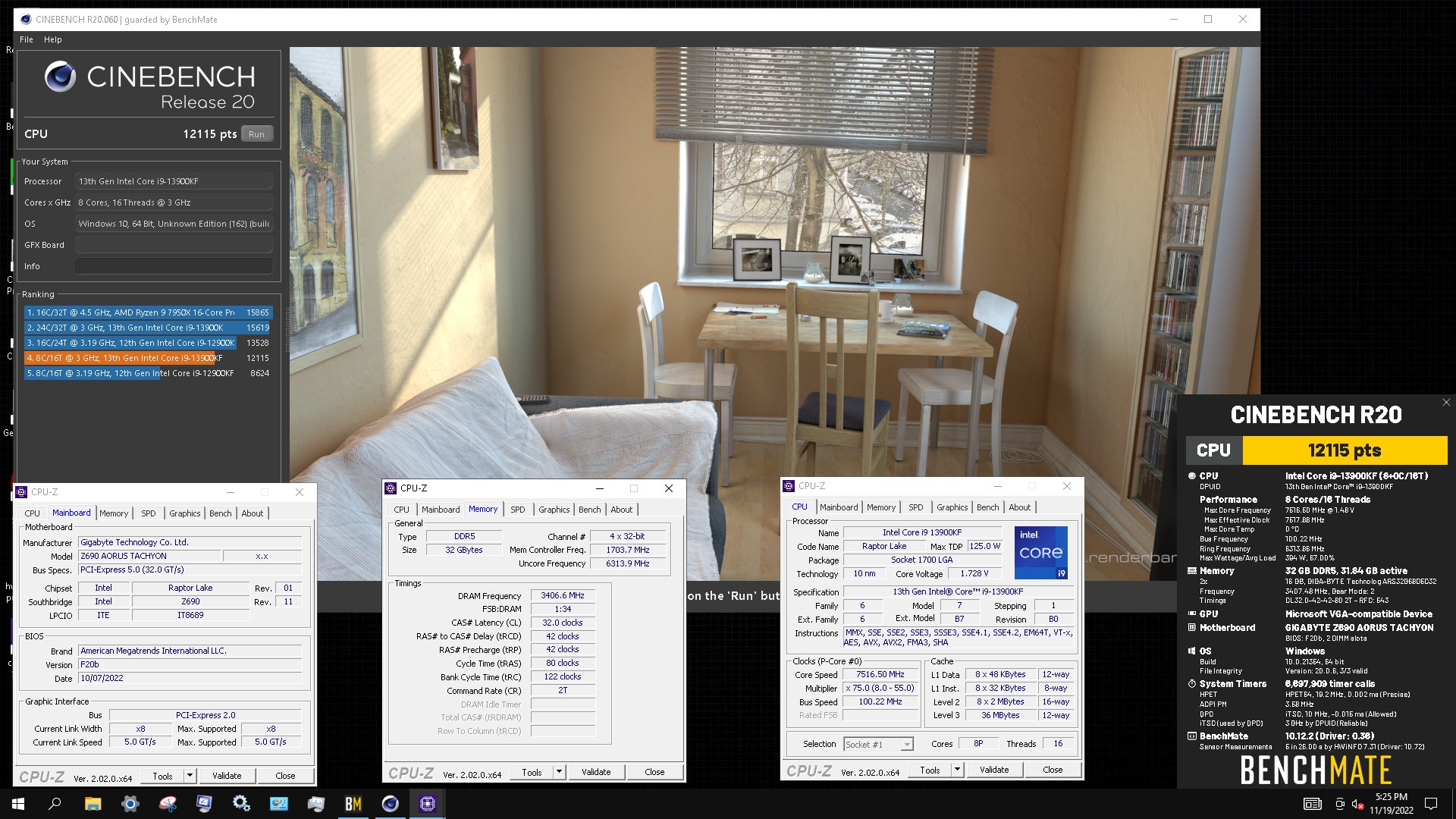Viewport: 1456px width, 819px height.
Task: Open Mainboard tab in right CPU-Z window
Action: [x=839, y=507]
